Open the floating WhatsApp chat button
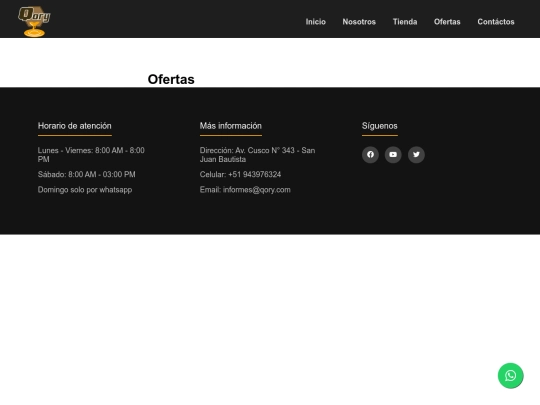Viewport: 540px width, 405px height. [510, 375]
